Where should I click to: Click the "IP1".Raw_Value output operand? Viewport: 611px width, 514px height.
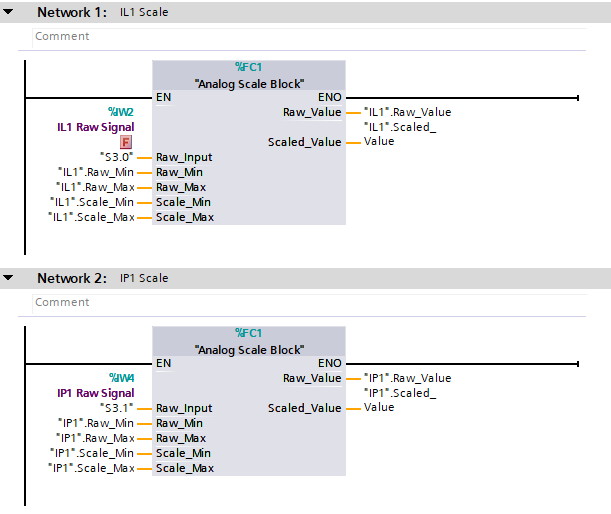408,378
